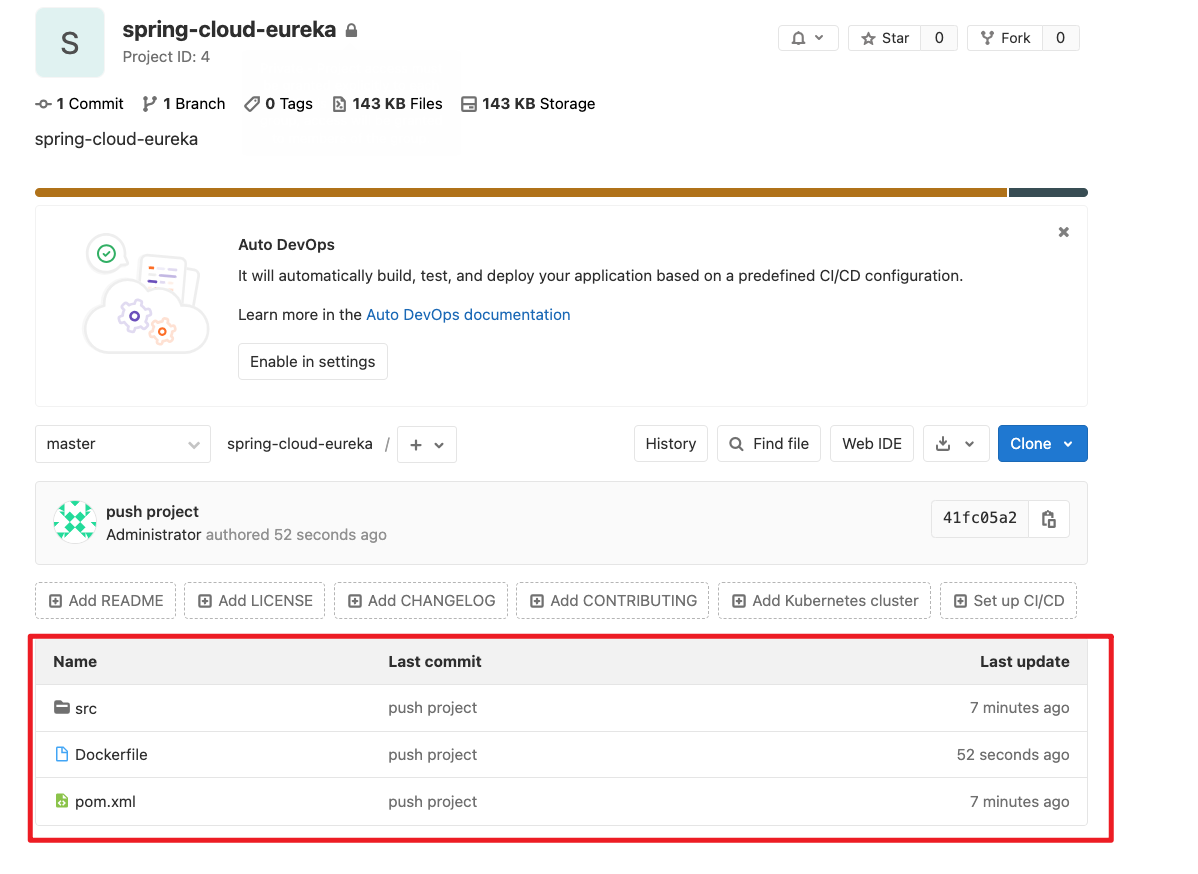The height and width of the screenshot is (874, 1198).
Task: Open the notification bell dropdown
Action: (808, 38)
